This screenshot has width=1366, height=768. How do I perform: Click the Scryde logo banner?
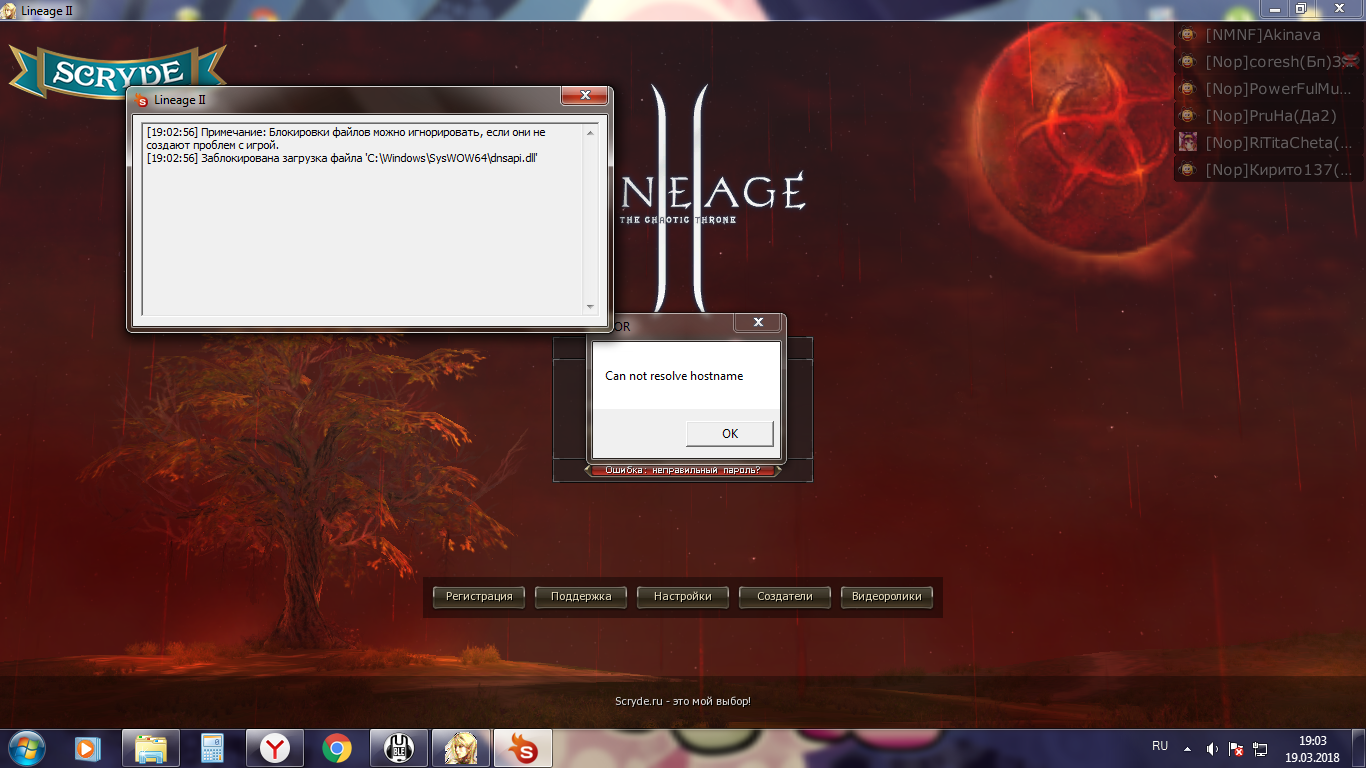[116, 74]
